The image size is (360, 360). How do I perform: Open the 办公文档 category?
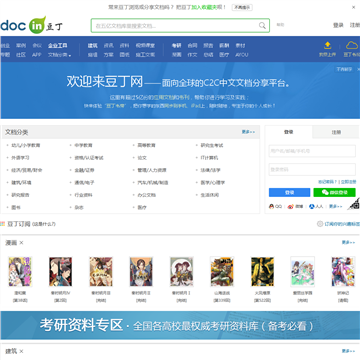pos(146,195)
